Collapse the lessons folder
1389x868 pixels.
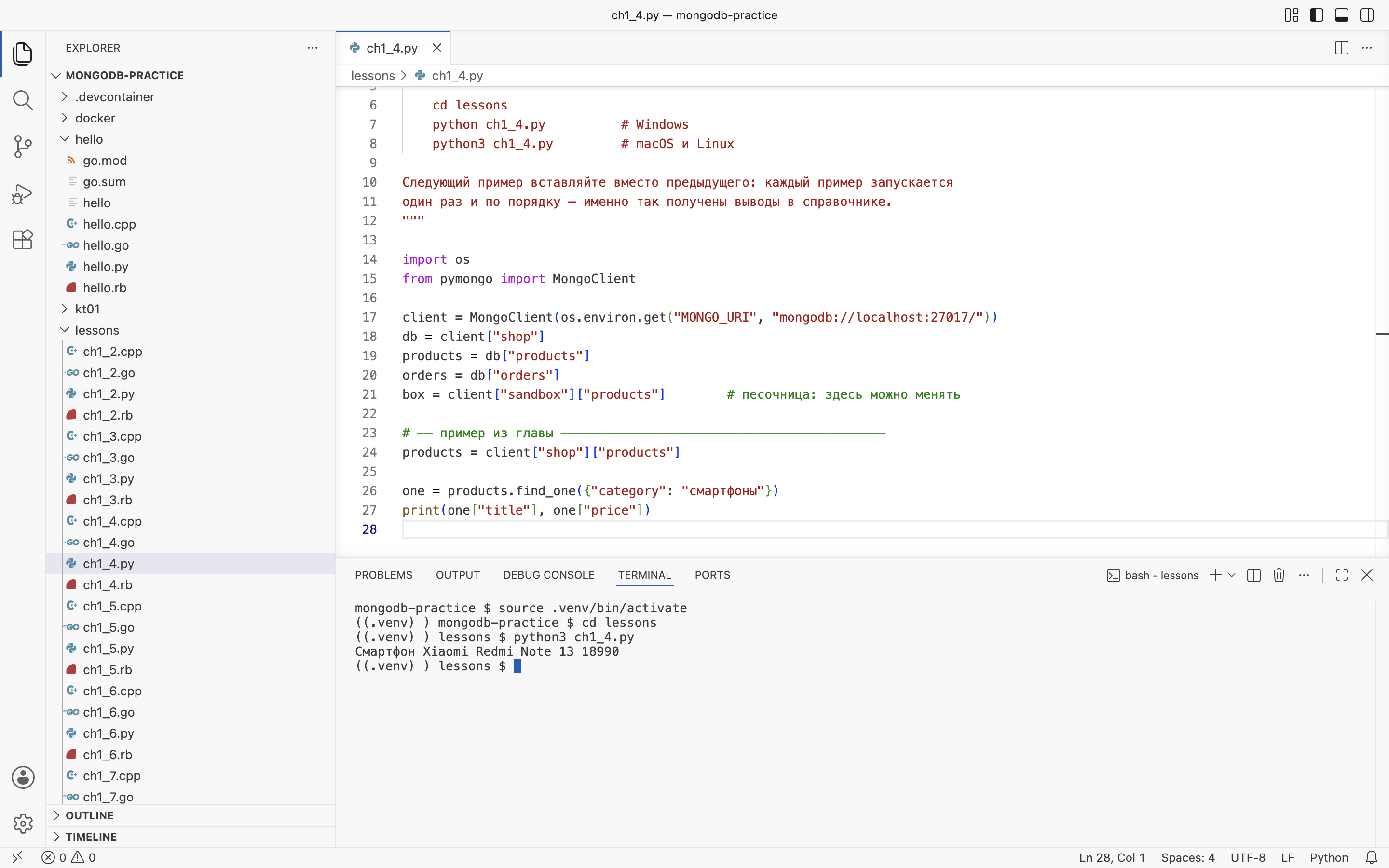point(191,330)
